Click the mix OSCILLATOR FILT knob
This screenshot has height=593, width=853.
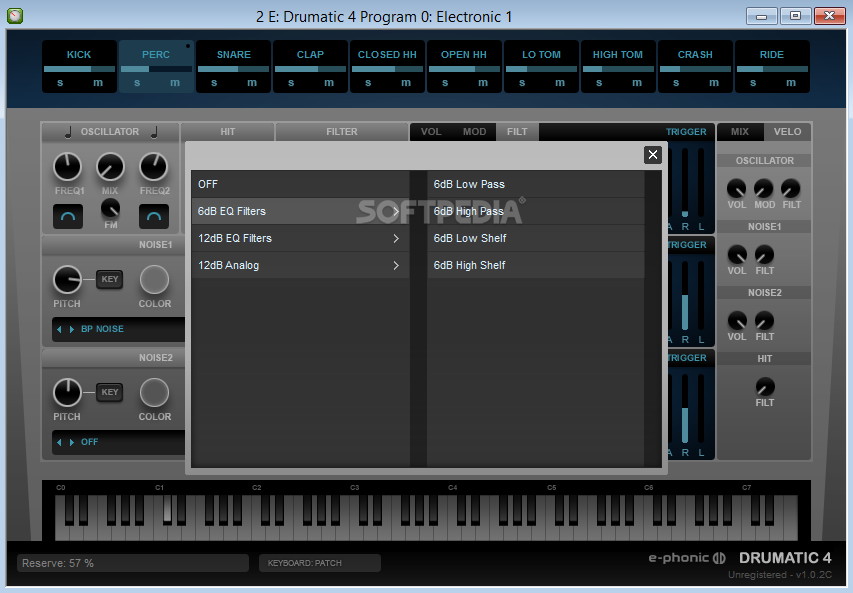point(791,188)
